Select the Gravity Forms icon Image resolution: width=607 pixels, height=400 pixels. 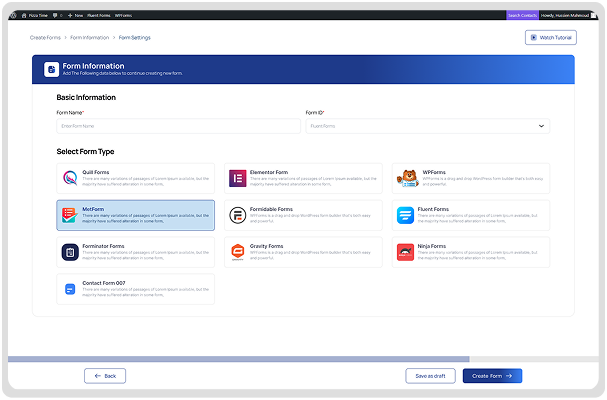238,252
